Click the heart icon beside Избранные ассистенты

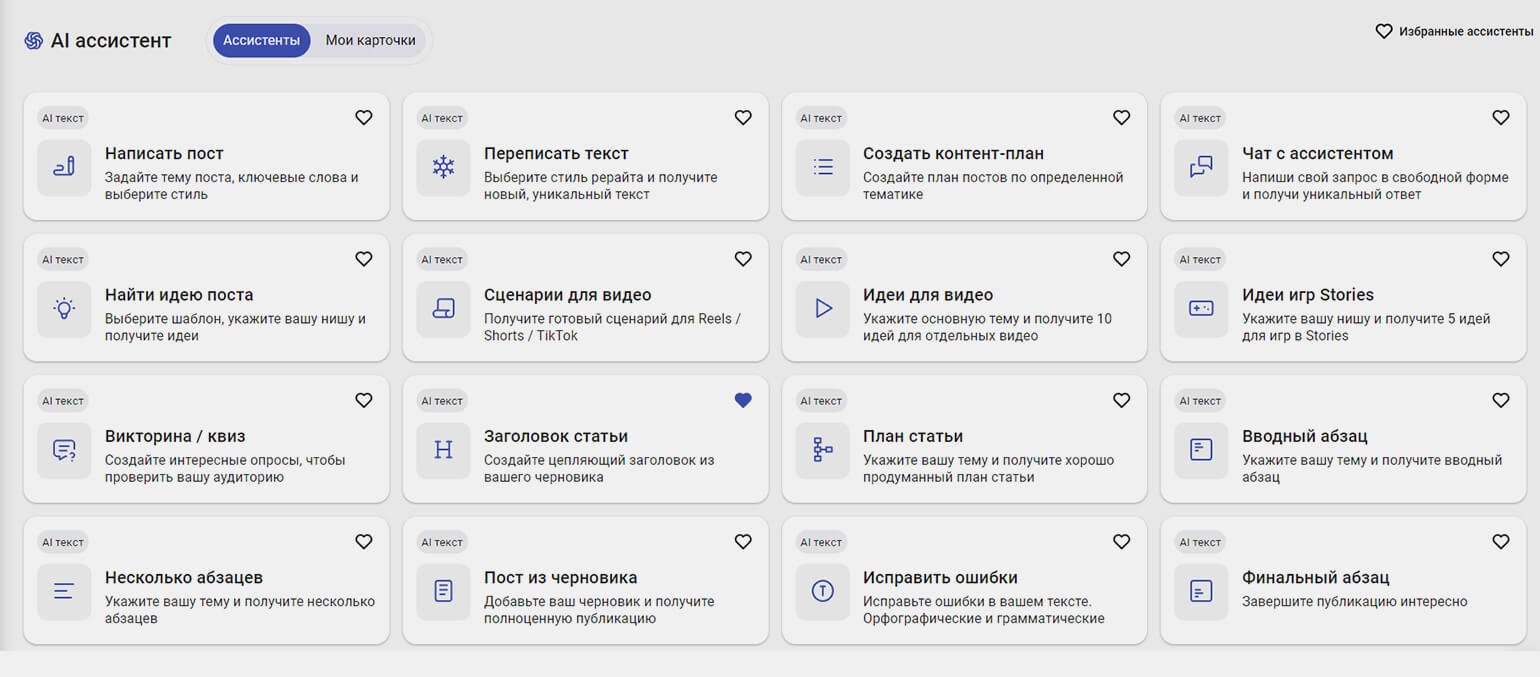point(1384,32)
